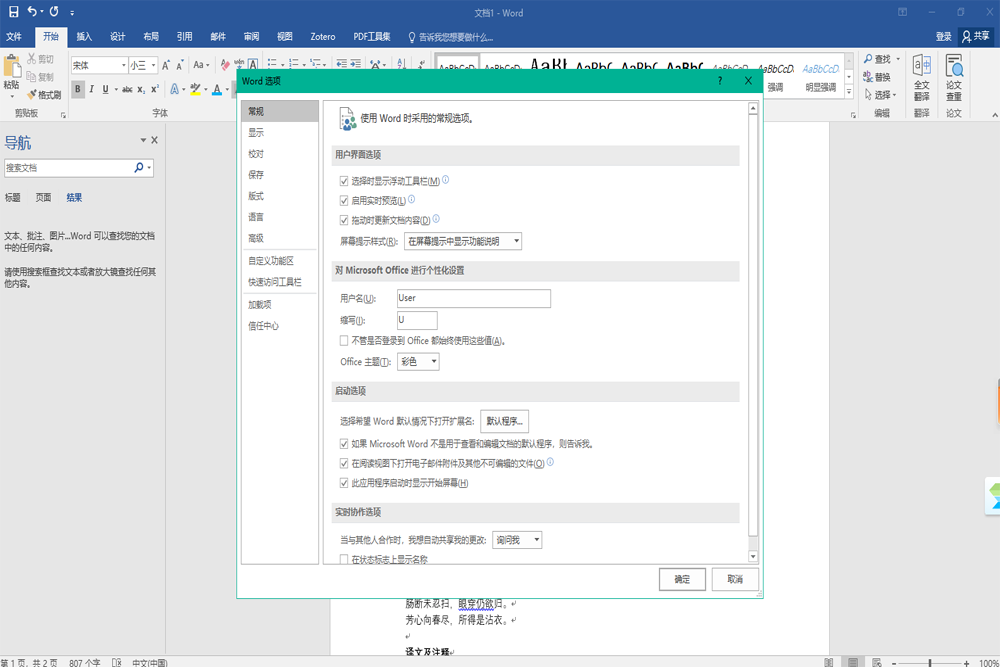1000x667 pixels.
Task: Confirm settings with the 确定 button
Action: click(x=682, y=579)
